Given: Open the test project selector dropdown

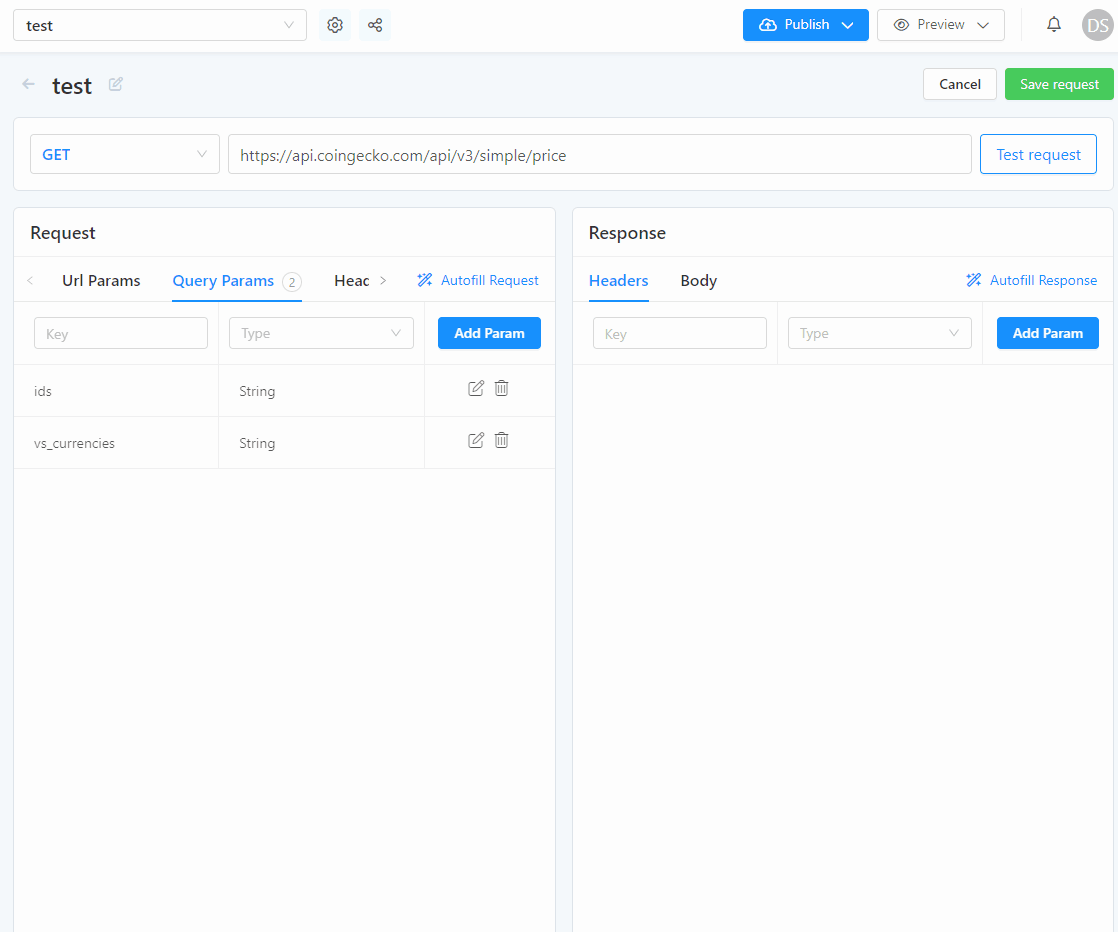Looking at the screenshot, I should 160,25.
